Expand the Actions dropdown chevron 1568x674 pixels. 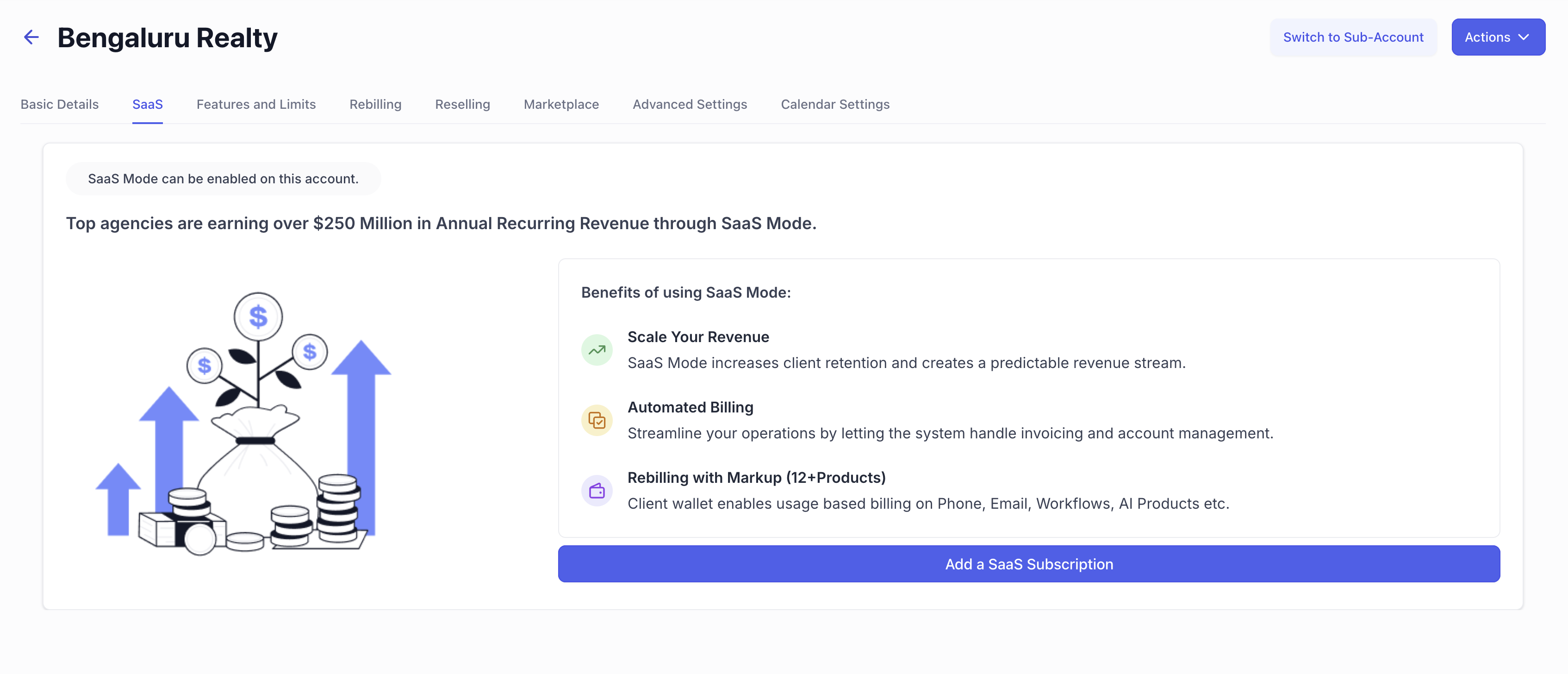pyautogui.click(x=1524, y=37)
